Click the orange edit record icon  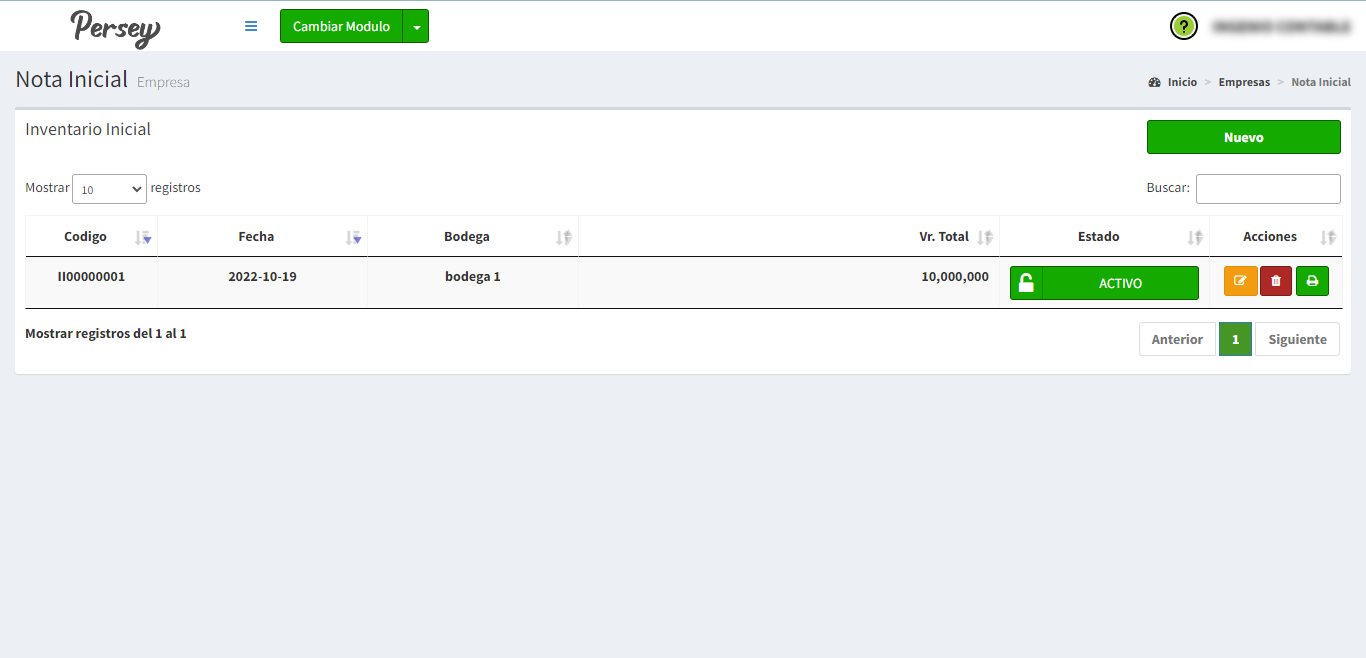click(1240, 281)
